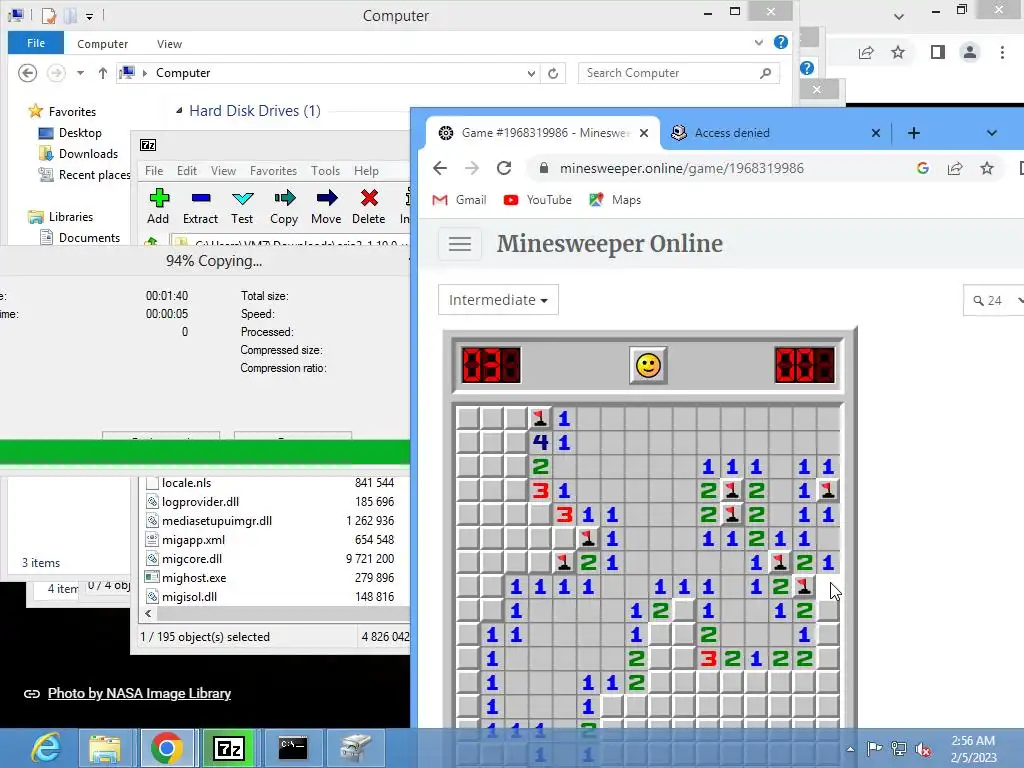Image resolution: width=1024 pixels, height=768 pixels.
Task: Open 7-Zip Favorites menu
Action: (x=273, y=170)
